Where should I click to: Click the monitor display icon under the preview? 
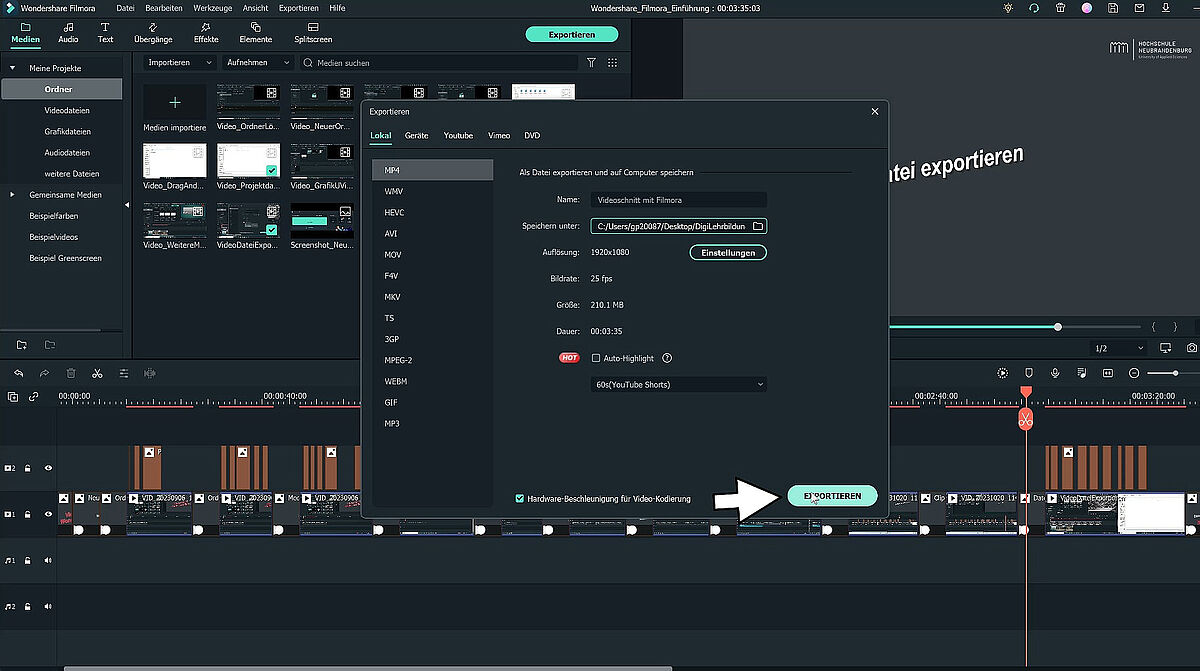click(x=1165, y=348)
